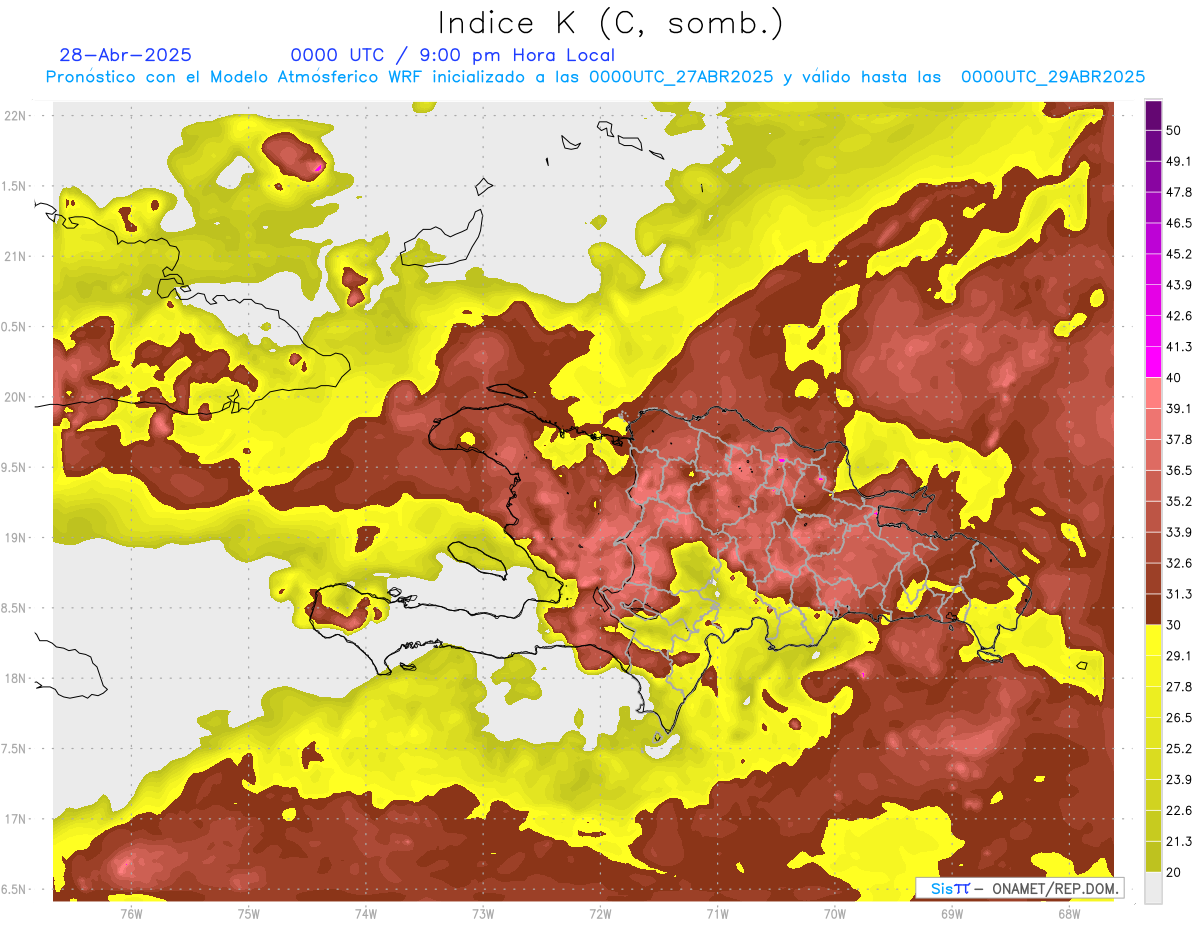Click the legend value '39.1'
Image resolution: width=1200 pixels, height=927 pixels.
1179,409
